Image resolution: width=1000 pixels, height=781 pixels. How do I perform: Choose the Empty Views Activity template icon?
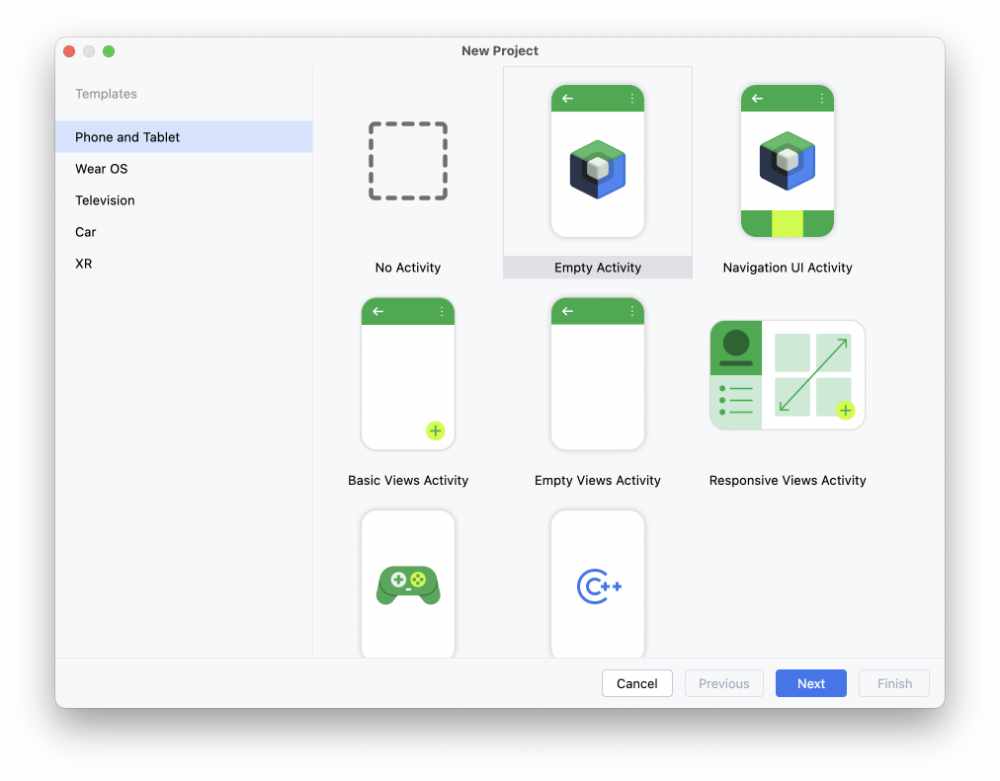pyautogui.click(x=597, y=374)
